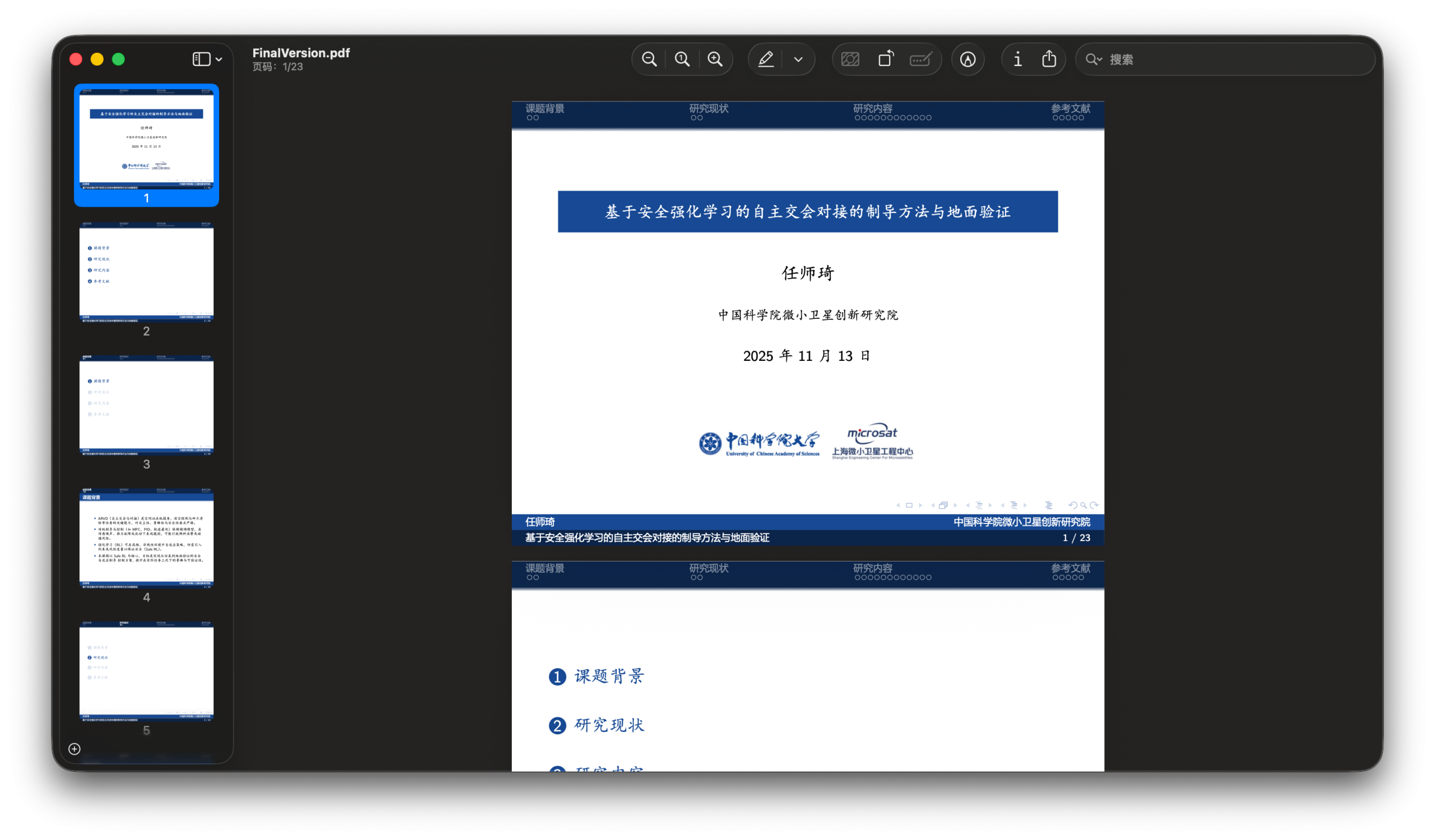
Task: Open sidebar view options chevron
Action: (x=219, y=59)
